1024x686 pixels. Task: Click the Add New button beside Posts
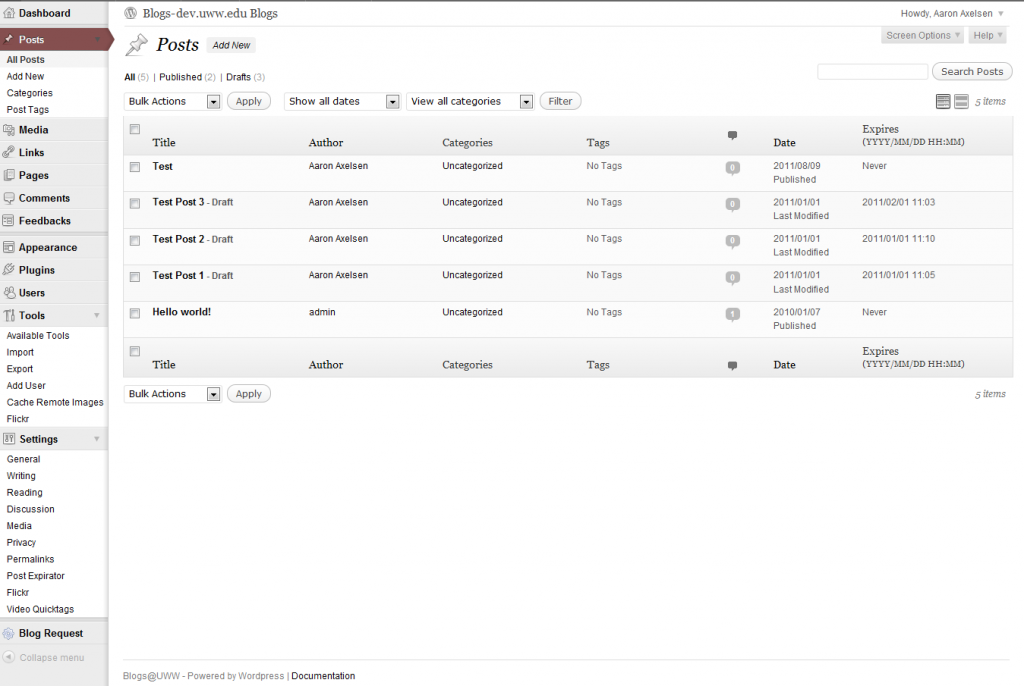[231, 45]
